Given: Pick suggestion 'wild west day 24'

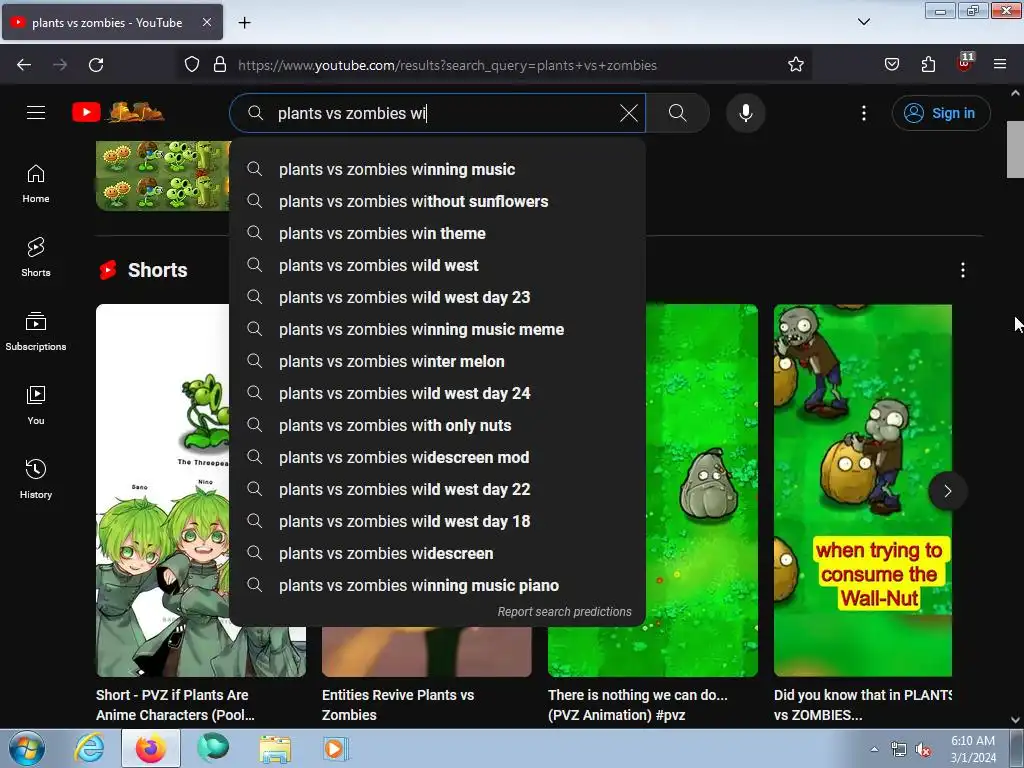Looking at the screenshot, I should click(438, 393).
